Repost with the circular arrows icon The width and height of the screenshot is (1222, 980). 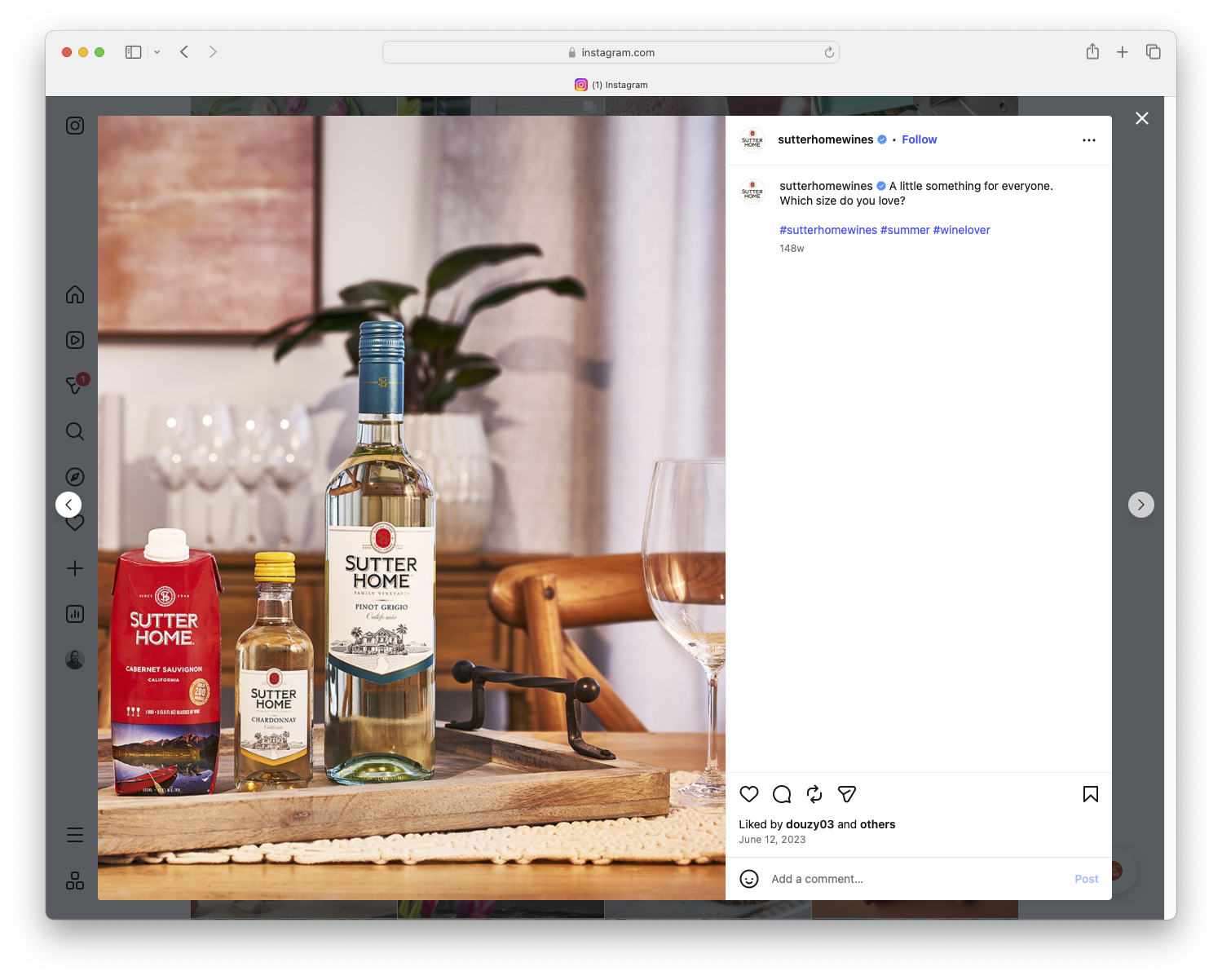pyautogui.click(x=814, y=794)
